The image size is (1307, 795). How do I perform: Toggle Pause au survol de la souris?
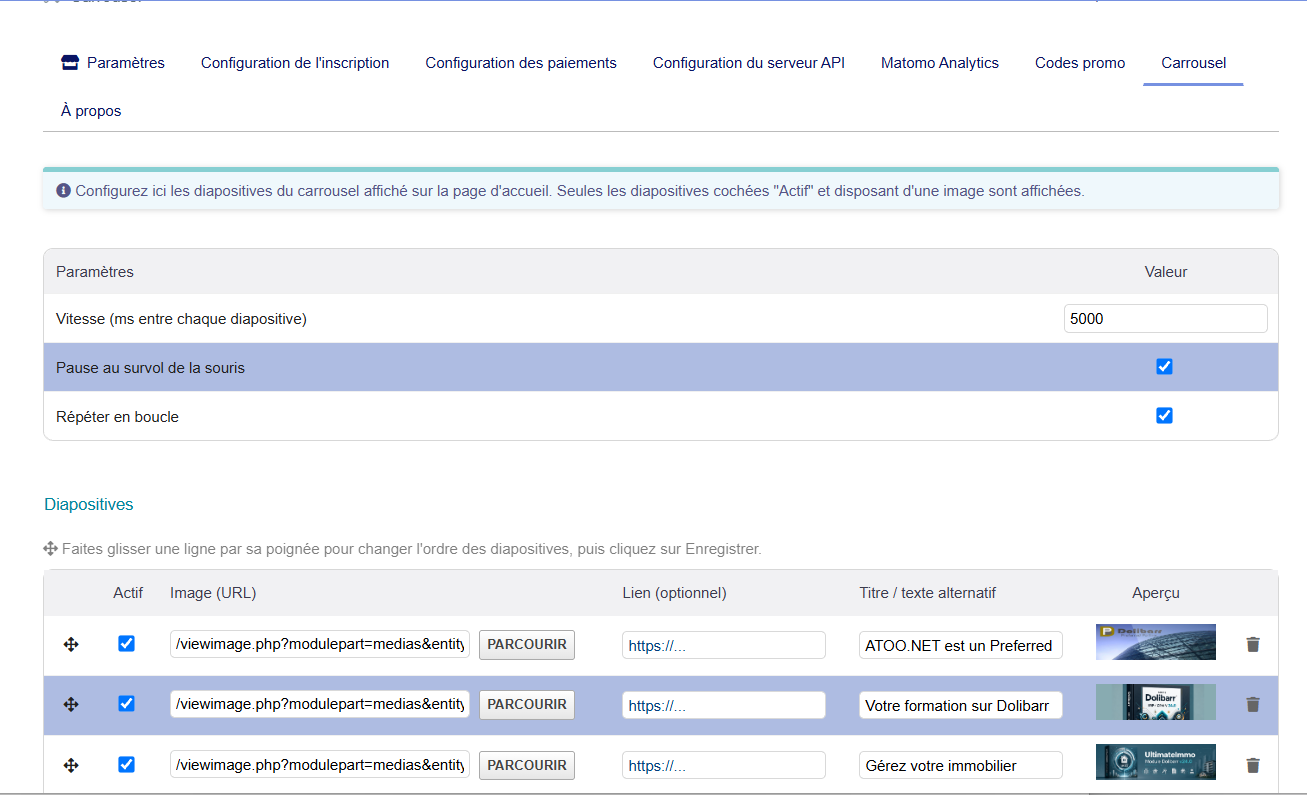pos(1164,367)
